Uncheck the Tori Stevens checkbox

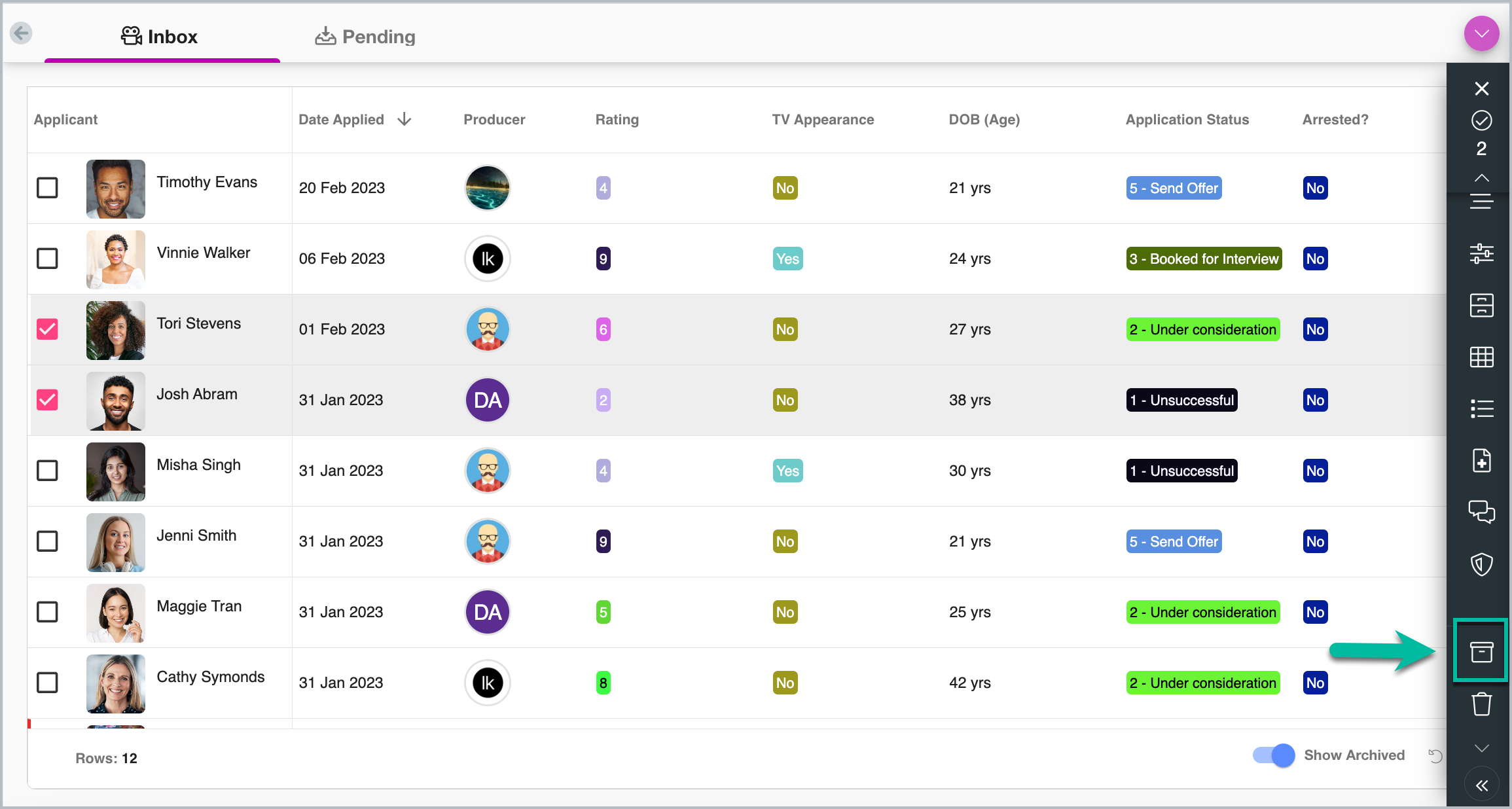pos(47,329)
